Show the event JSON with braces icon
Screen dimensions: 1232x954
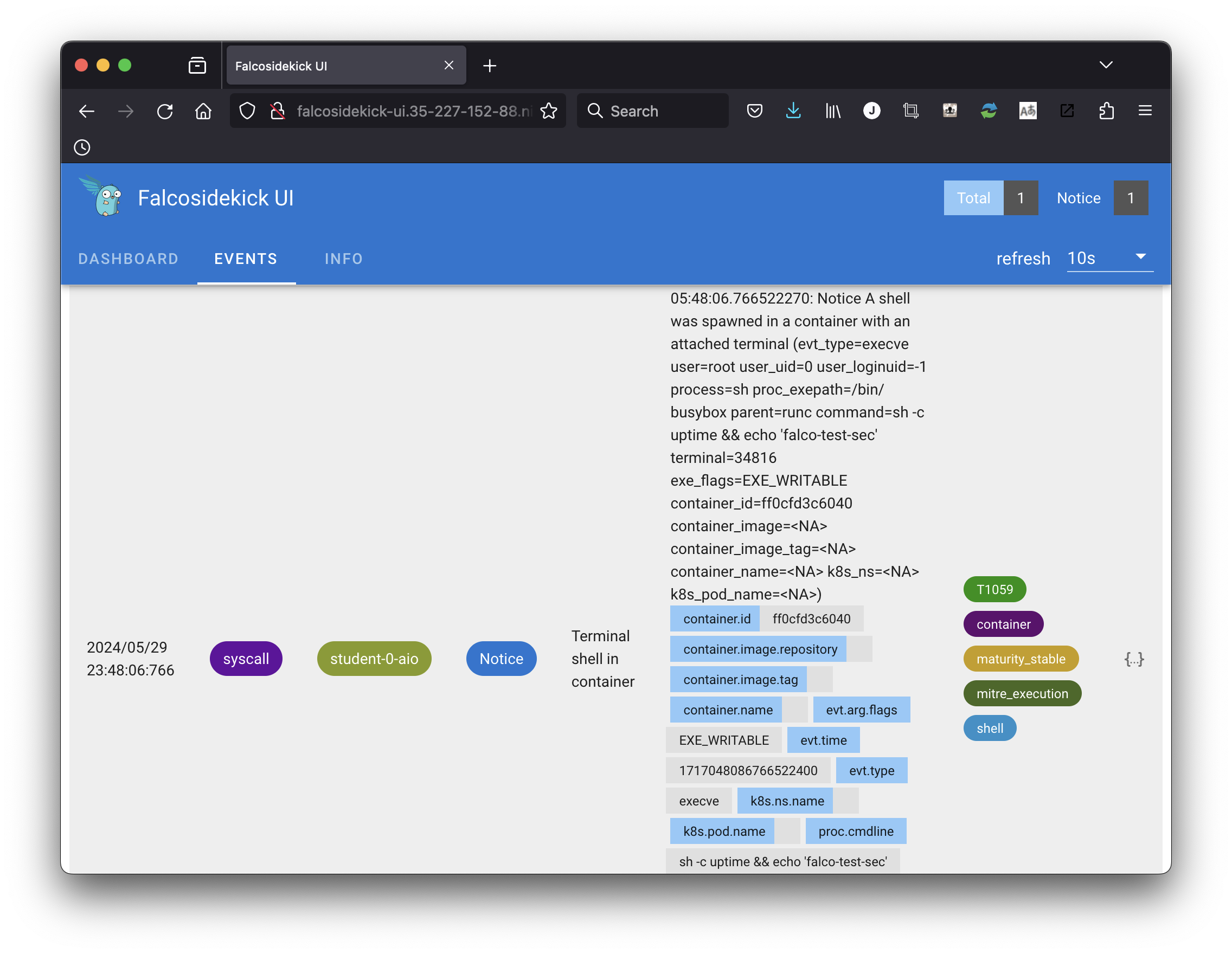1134,659
